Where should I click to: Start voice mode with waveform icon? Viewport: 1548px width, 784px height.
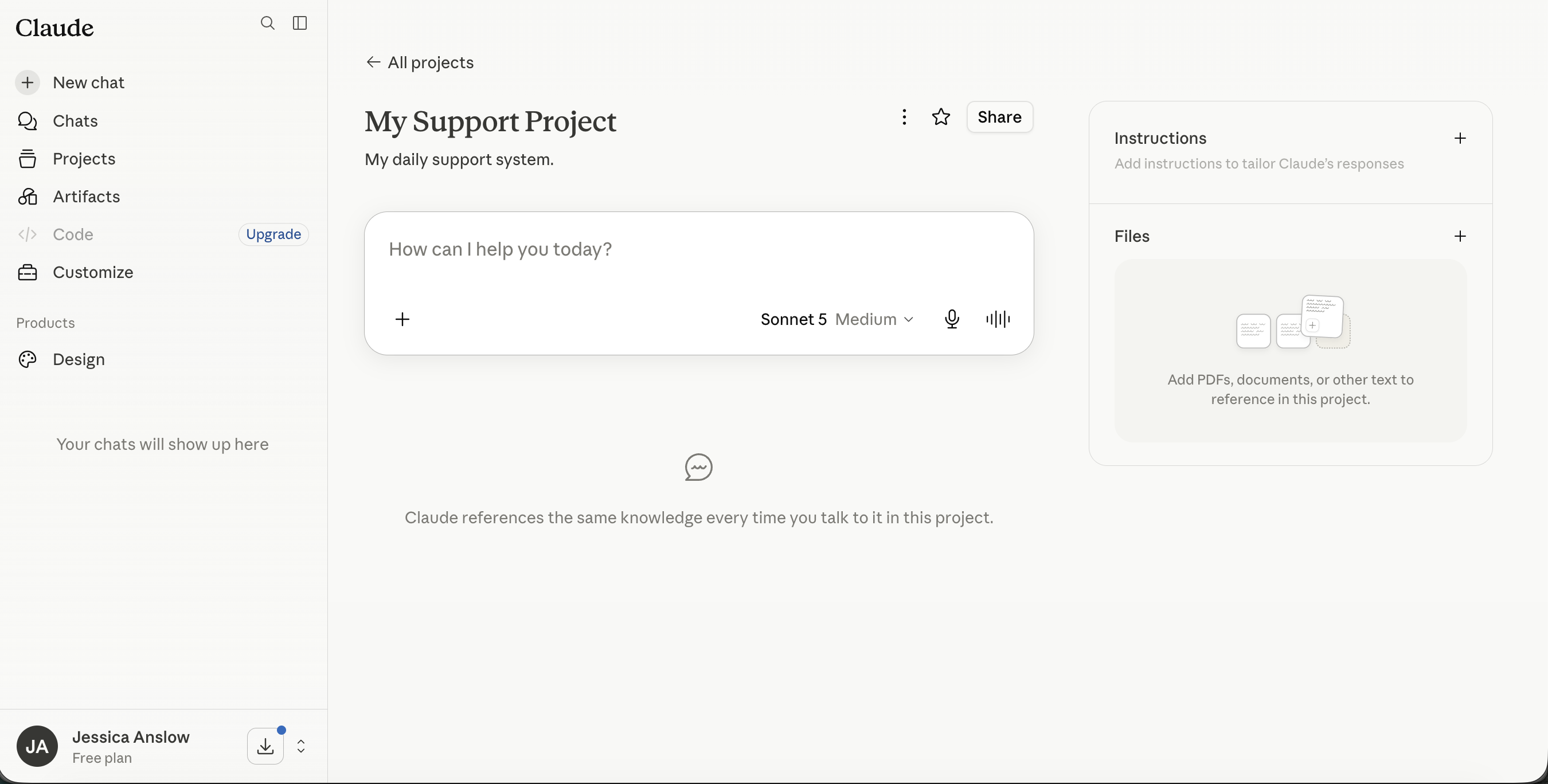click(998, 319)
